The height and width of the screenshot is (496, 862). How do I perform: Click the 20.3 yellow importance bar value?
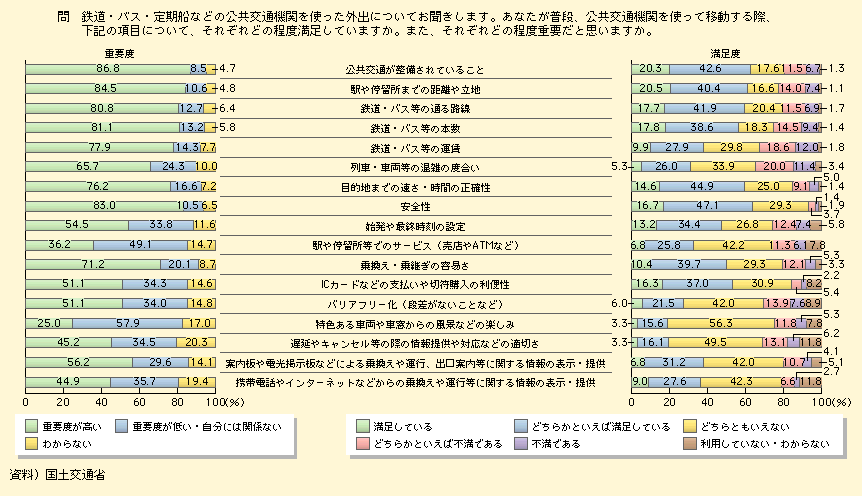[x=196, y=343]
